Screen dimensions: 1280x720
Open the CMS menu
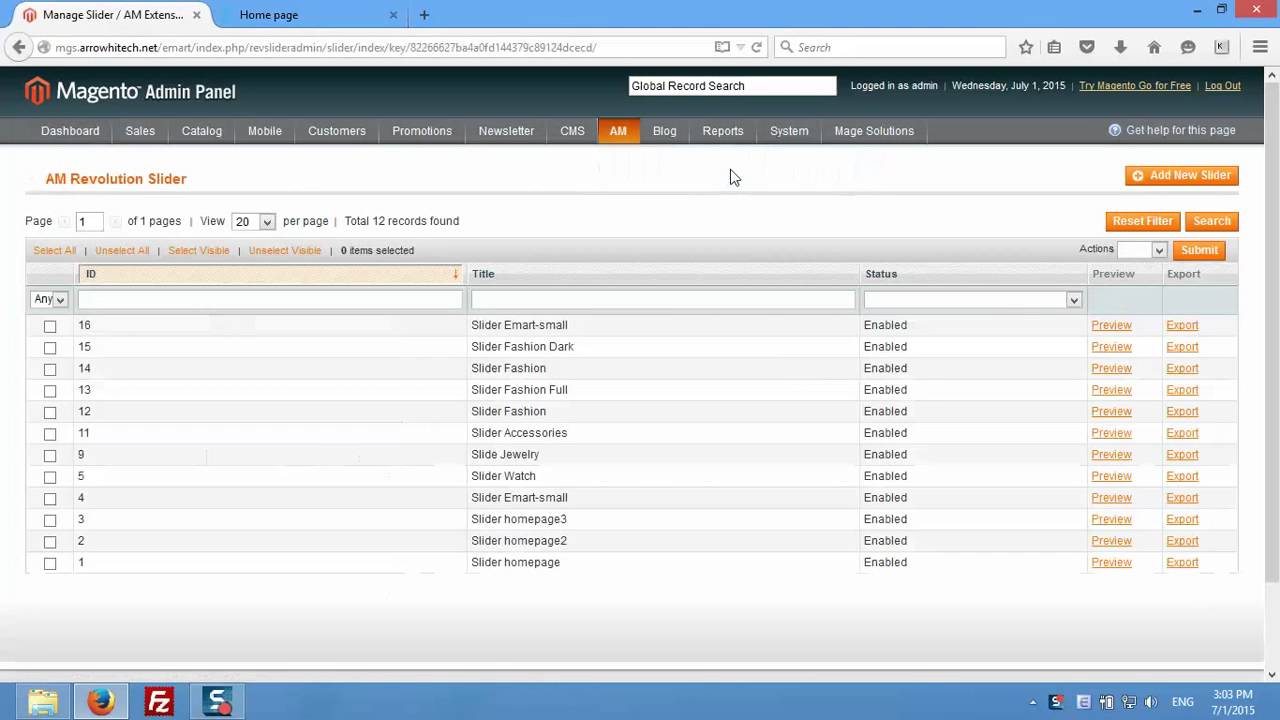[x=572, y=131]
